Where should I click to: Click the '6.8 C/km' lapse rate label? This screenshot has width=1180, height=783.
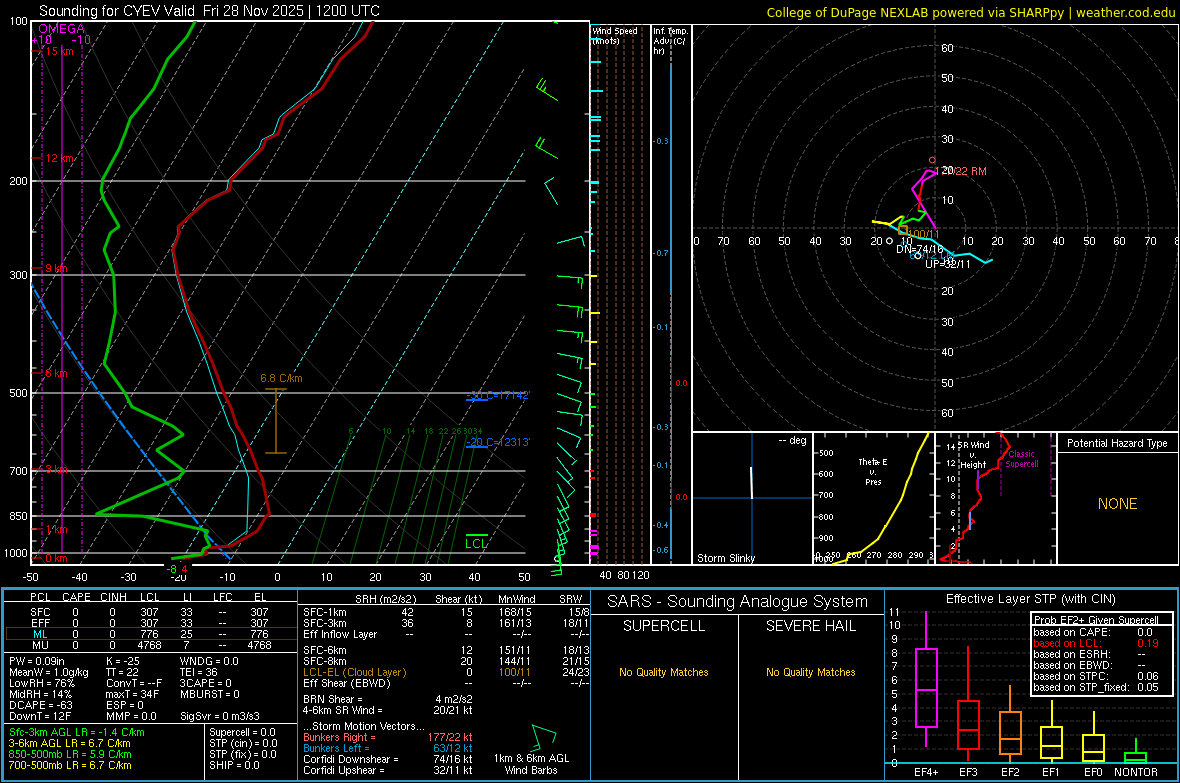[x=281, y=378]
